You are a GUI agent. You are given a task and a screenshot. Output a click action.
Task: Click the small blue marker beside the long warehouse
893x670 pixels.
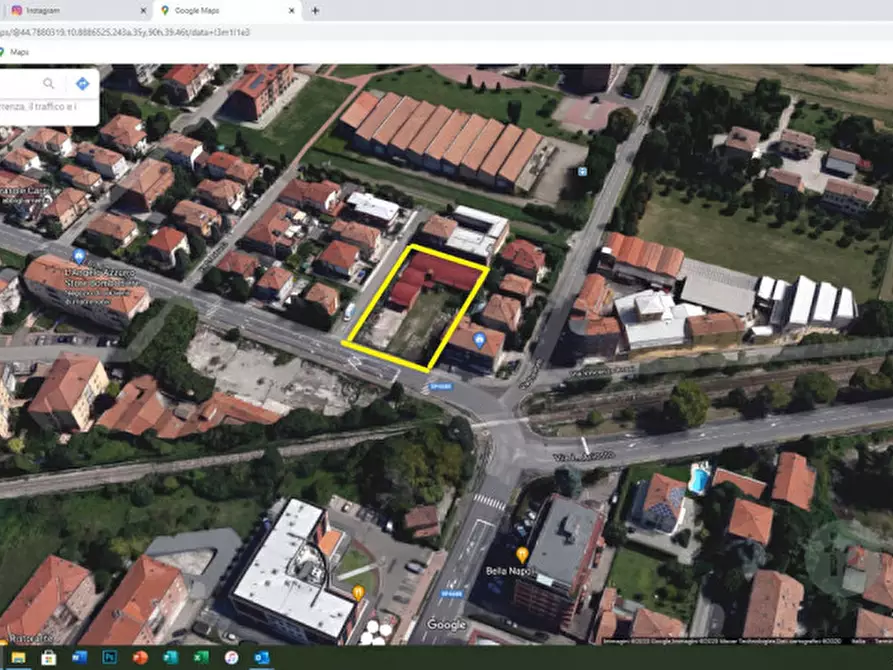[x=582, y=171]
